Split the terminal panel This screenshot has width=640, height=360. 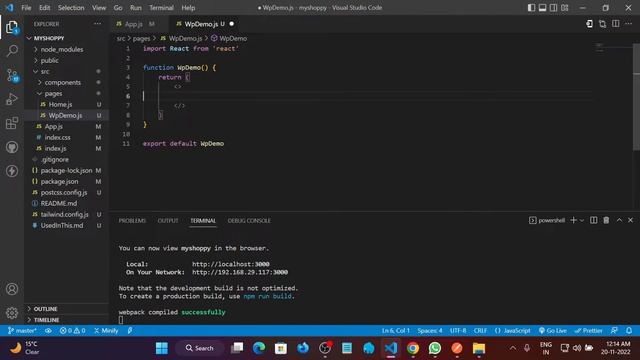(593, 220)
